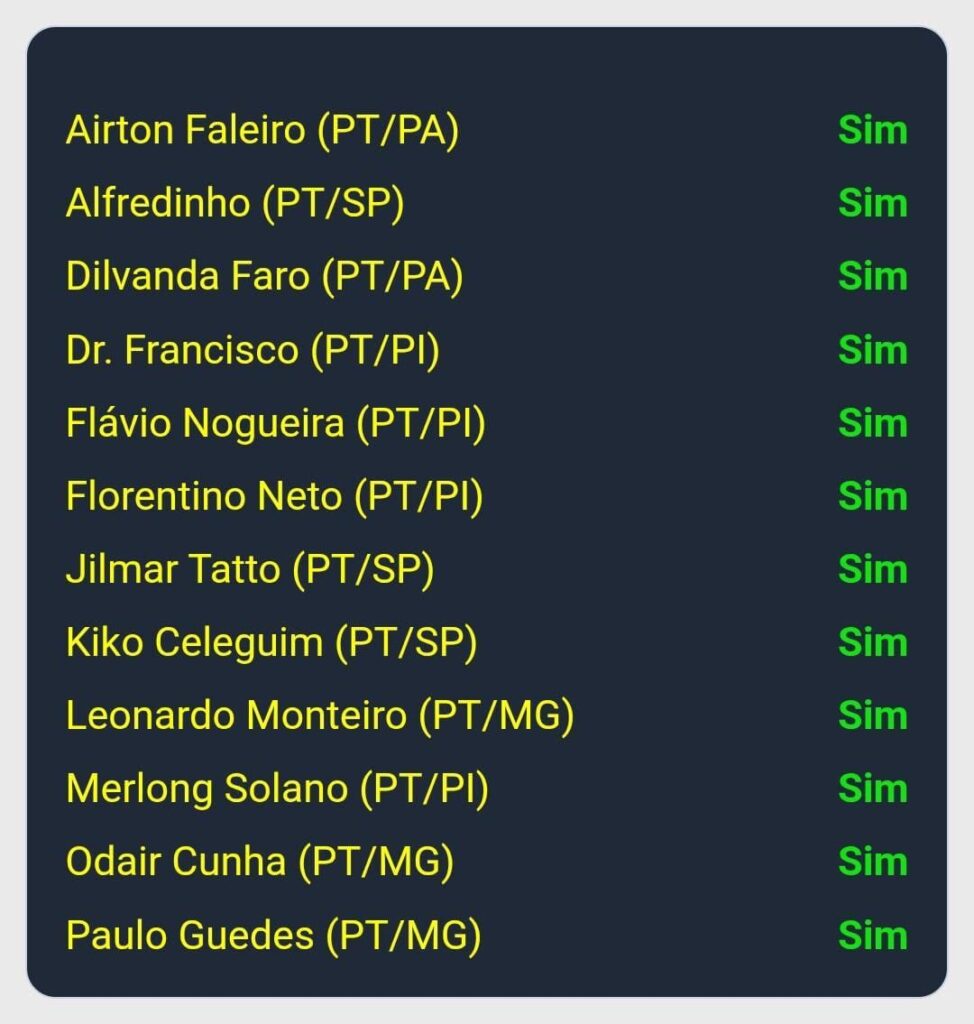Click the Sim vote for Leonardo Monteiro
Image resolution: width=974 pixels, height=1024 pixels.
pos(872,716)
